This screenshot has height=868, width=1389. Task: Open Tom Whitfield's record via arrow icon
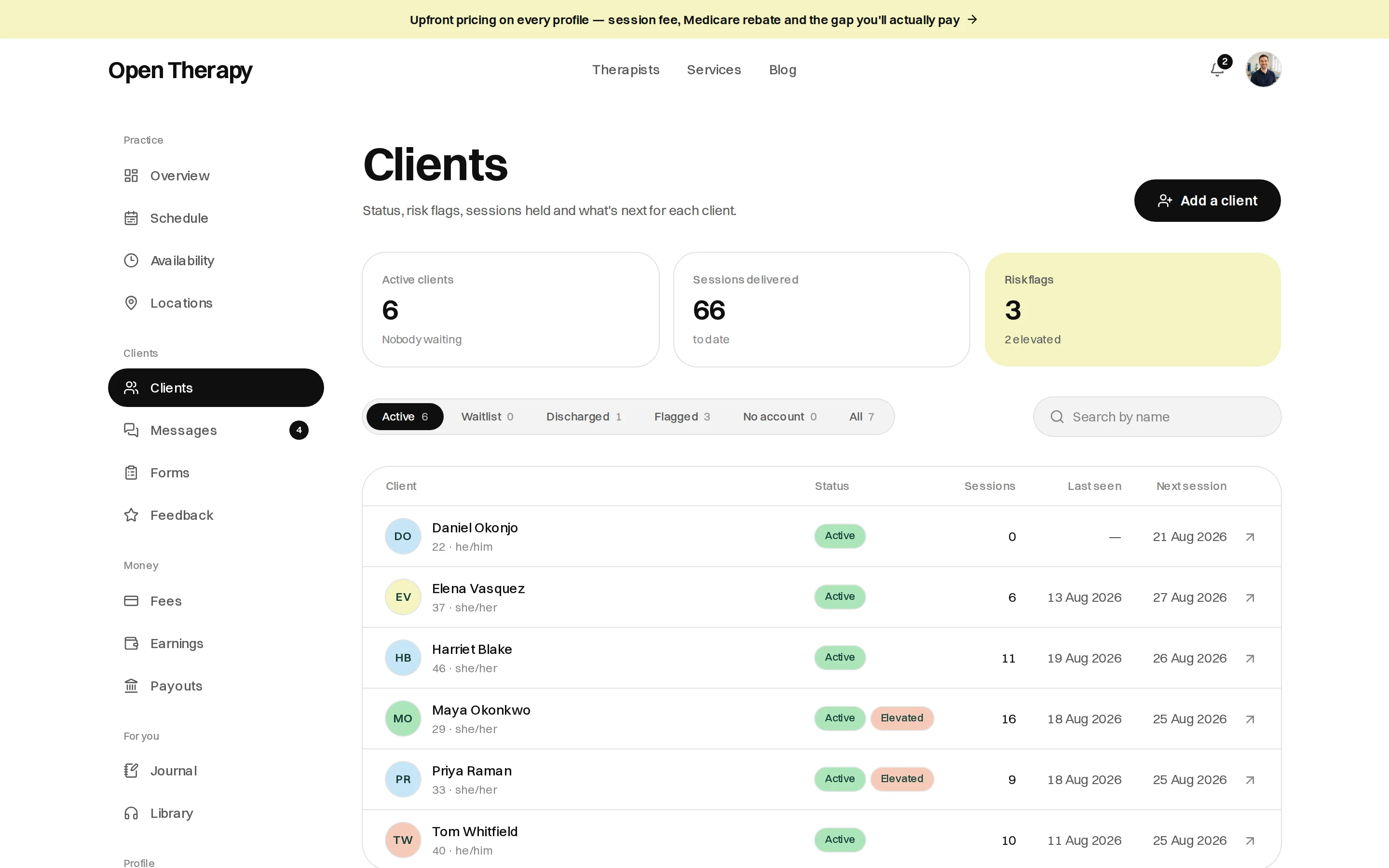tap(1250, 841)
